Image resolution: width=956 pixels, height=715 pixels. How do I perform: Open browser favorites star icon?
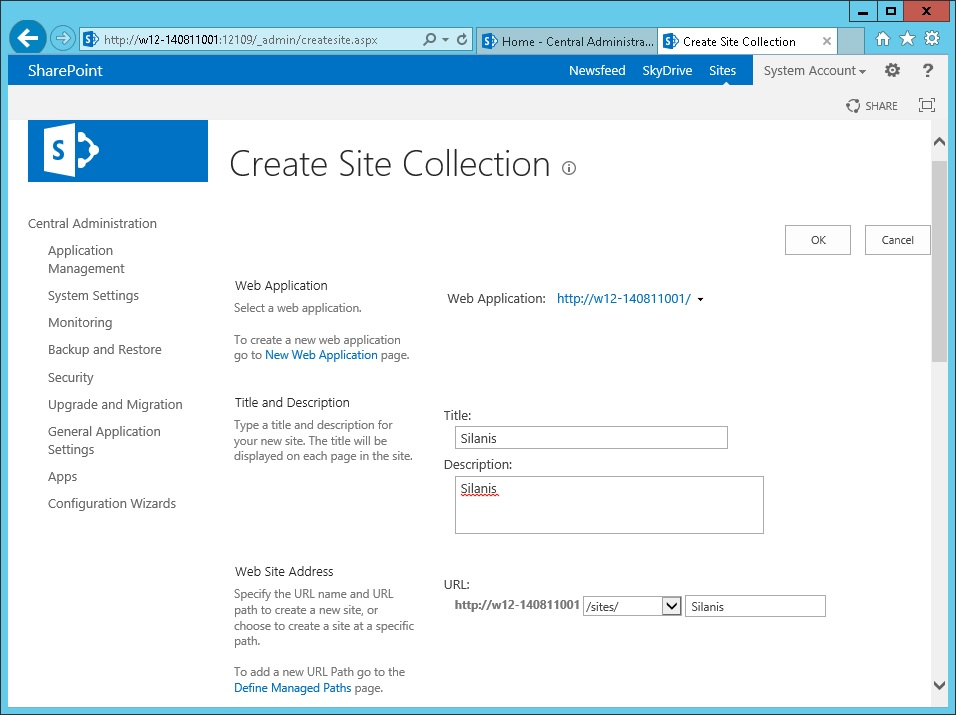point(907,39)
